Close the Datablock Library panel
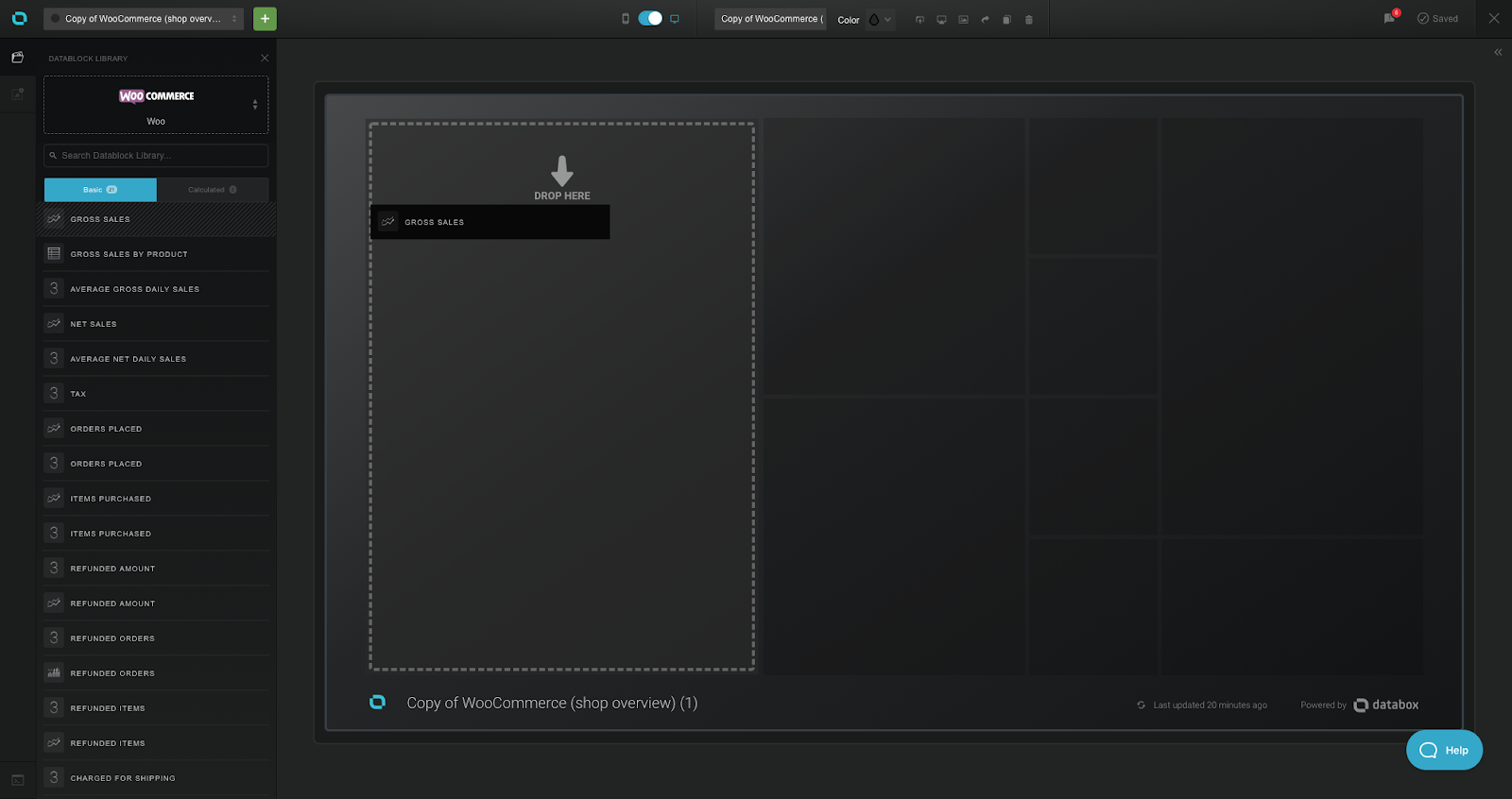 265,59
